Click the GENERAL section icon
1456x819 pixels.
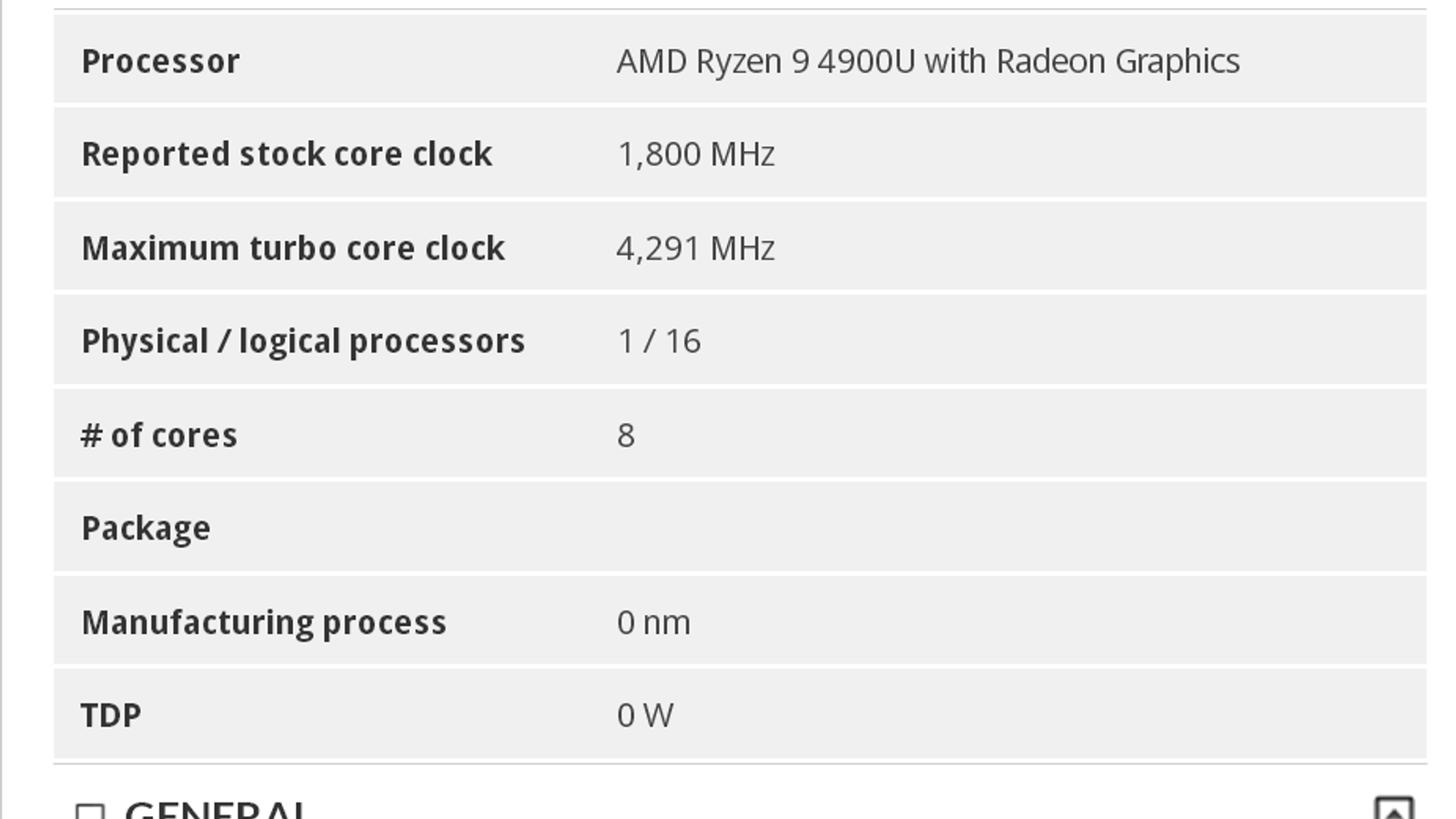tap(90, 811)
